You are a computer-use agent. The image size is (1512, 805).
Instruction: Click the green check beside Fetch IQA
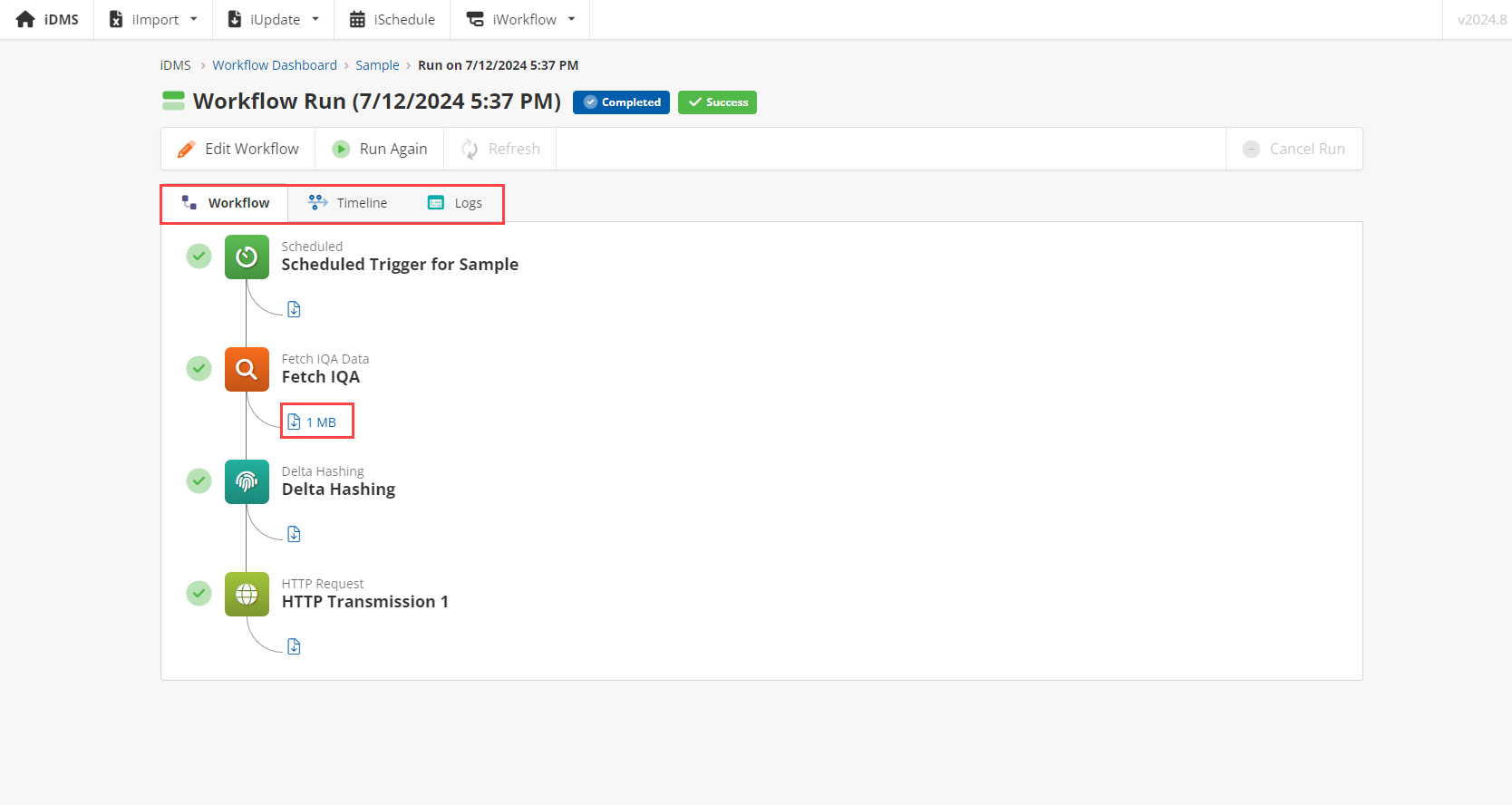199,369
